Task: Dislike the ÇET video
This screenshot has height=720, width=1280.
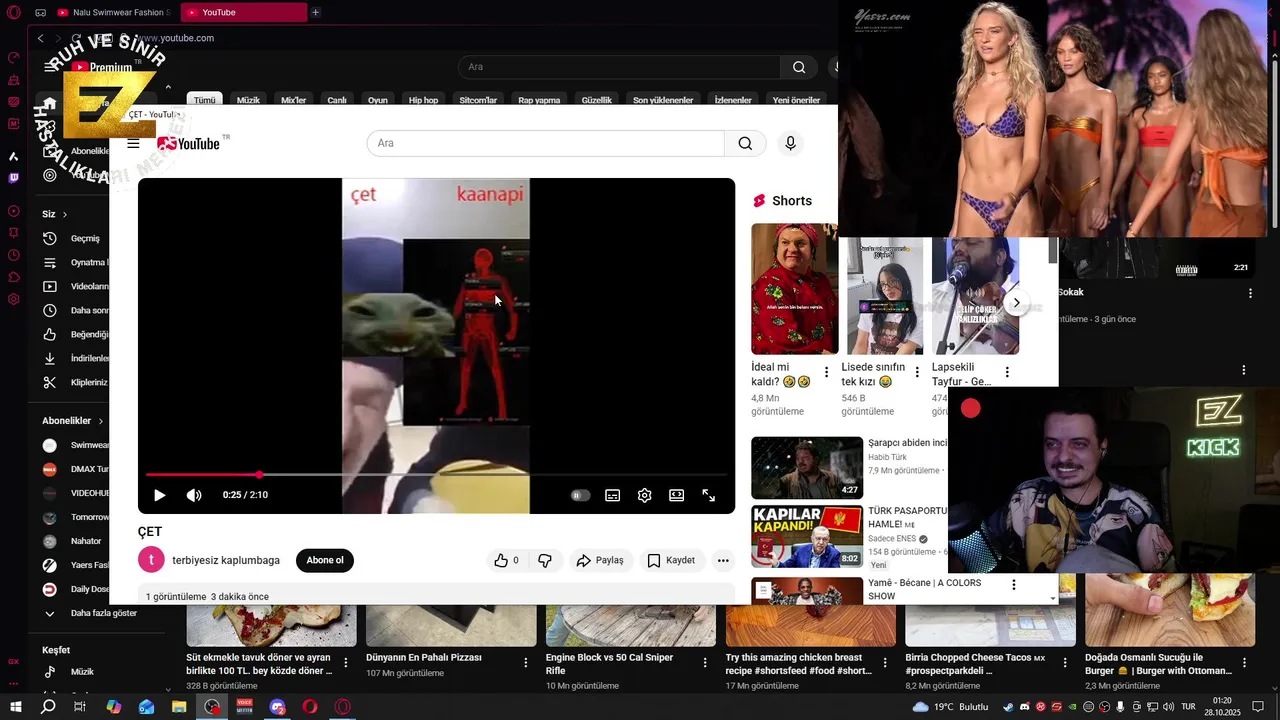Action: 545,560
